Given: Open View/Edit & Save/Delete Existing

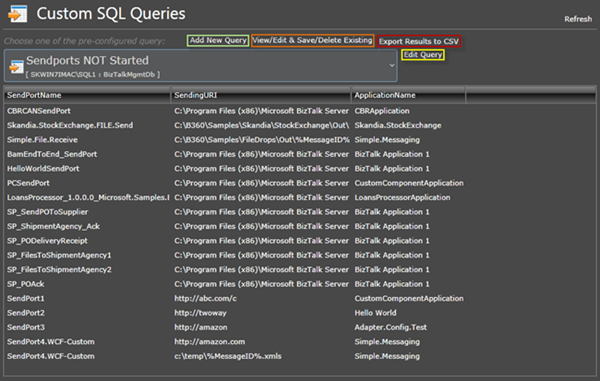Looking at the screenshot, I should 312,40.
